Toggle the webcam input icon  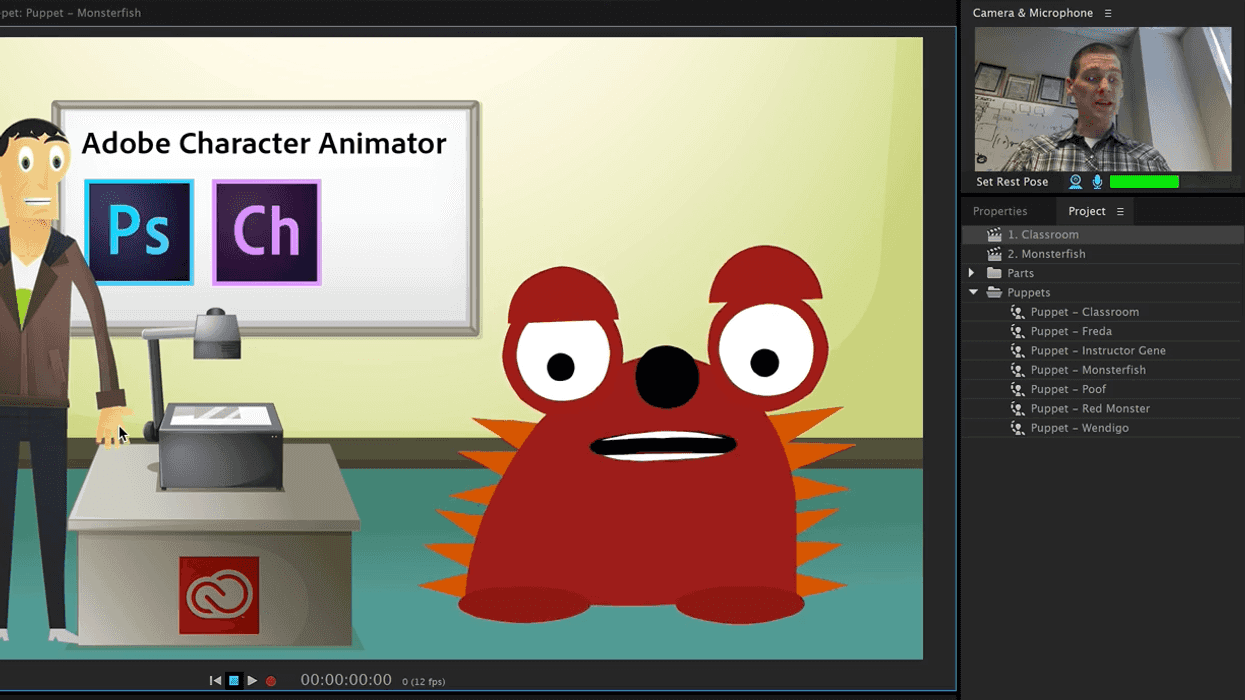click(x=1075, y=182)
